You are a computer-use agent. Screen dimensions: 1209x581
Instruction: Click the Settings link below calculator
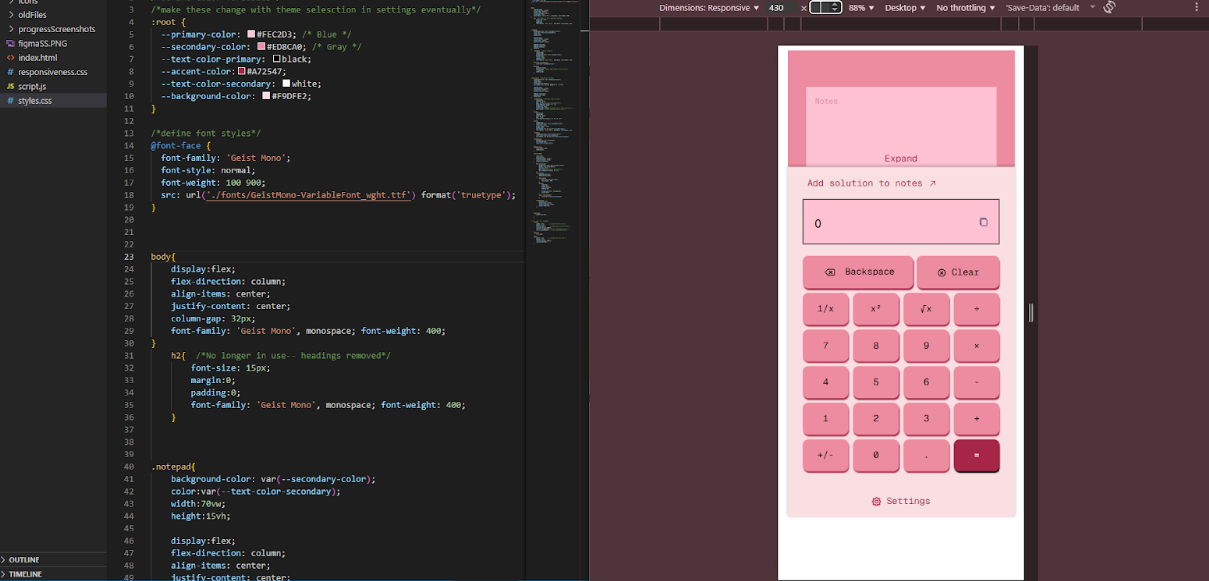[901, 501]
